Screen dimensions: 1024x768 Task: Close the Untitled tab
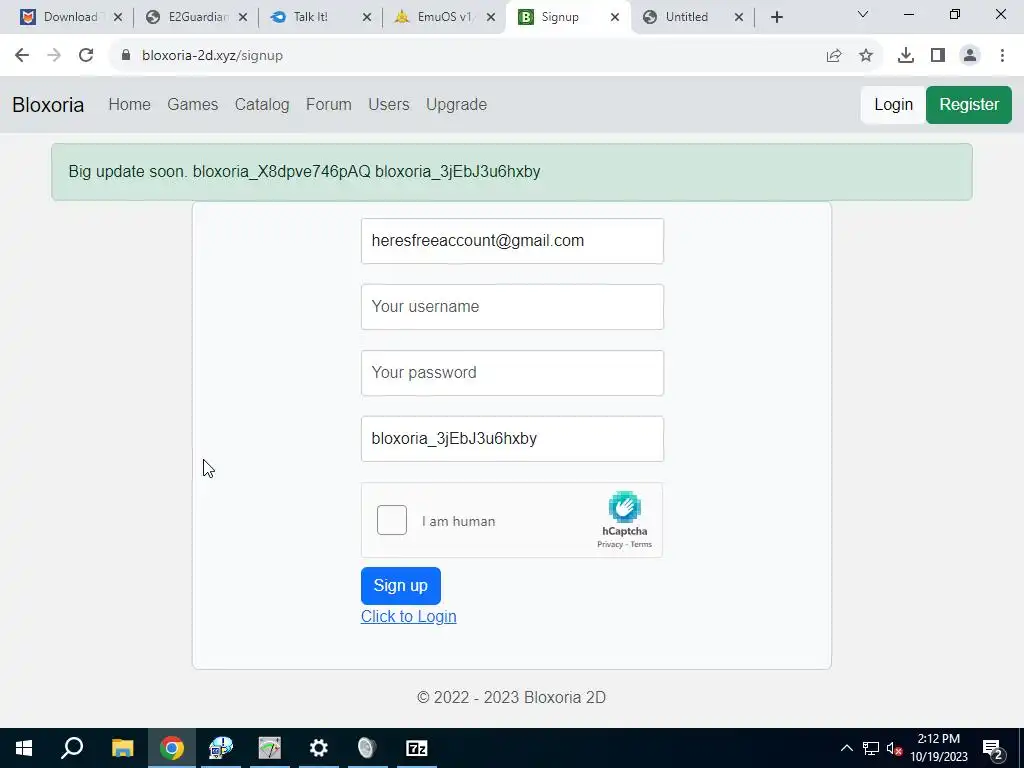tap(739, 18)
